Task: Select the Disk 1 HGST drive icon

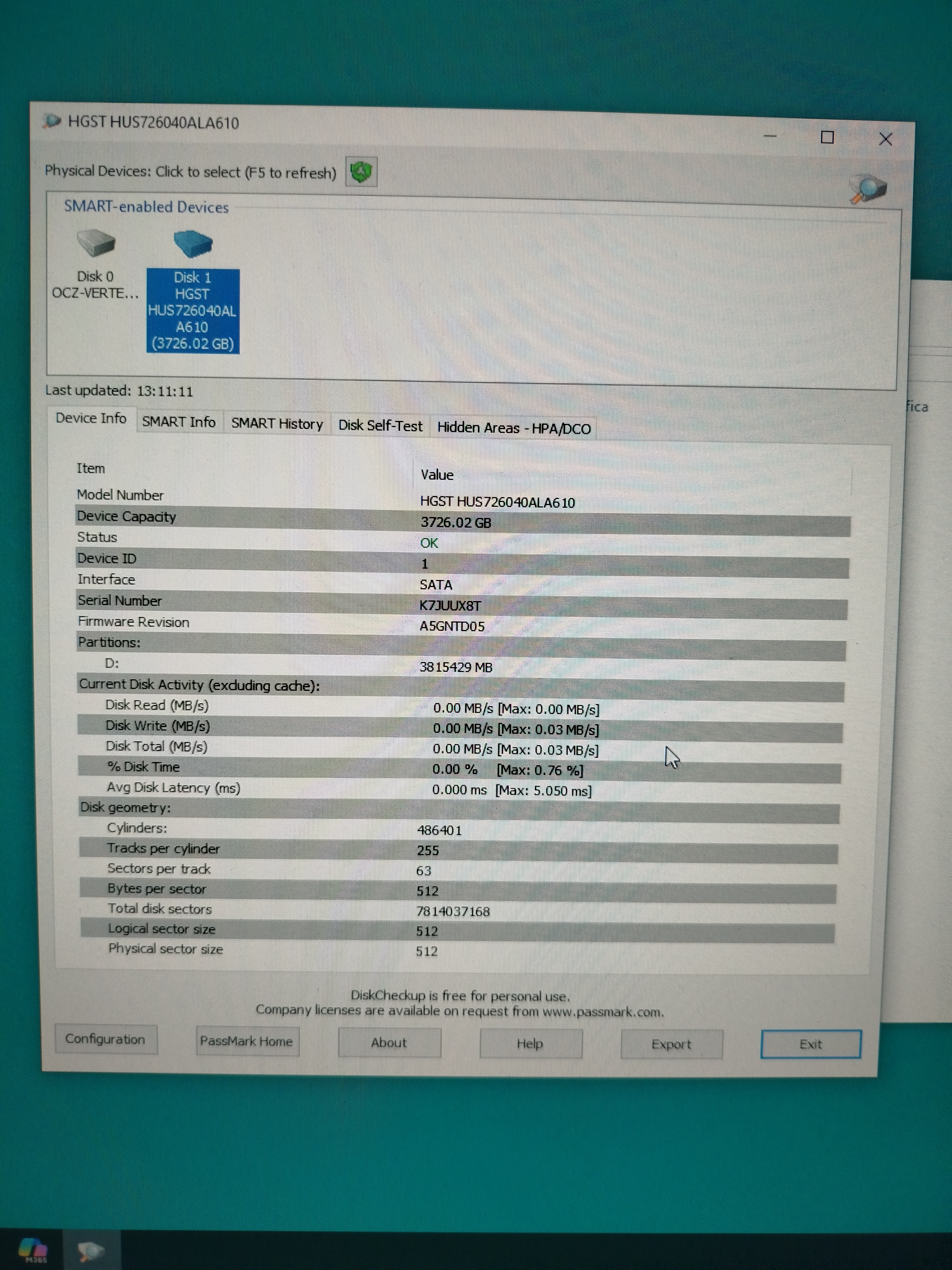Action: tap(193, 244)
